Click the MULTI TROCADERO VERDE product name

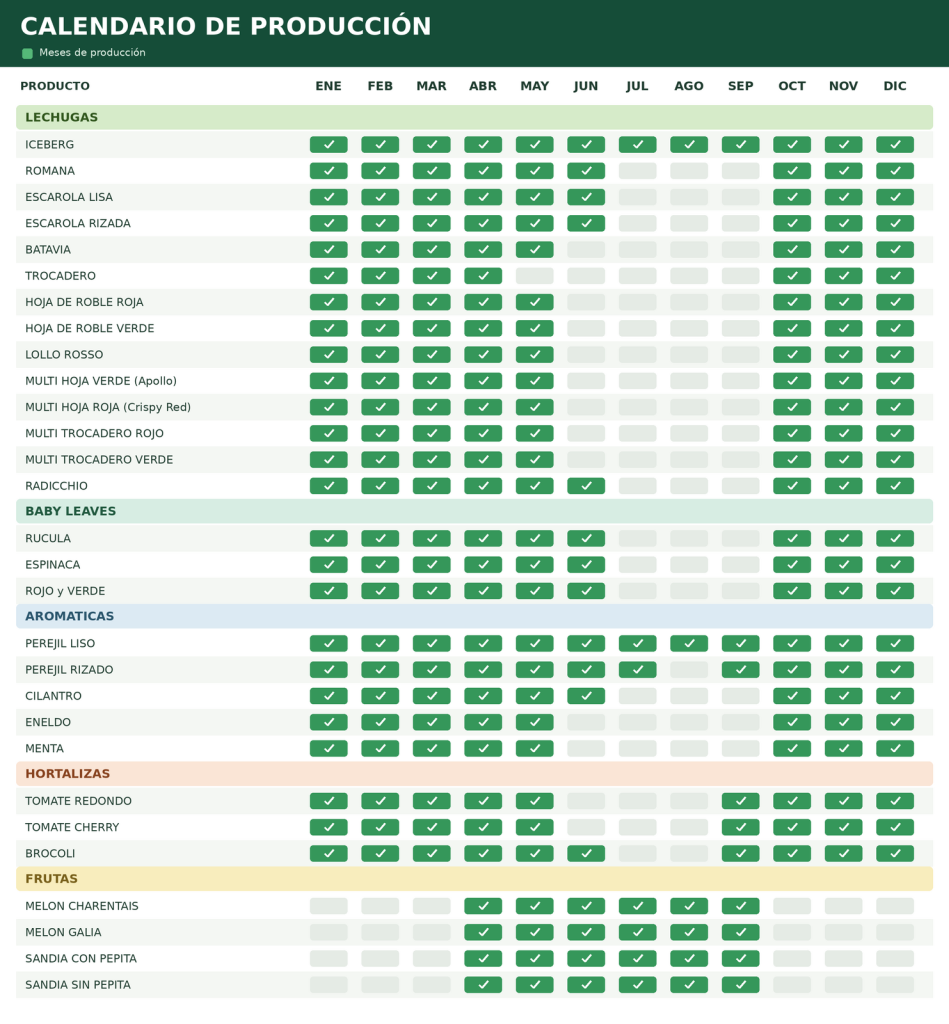coord(99,460)
